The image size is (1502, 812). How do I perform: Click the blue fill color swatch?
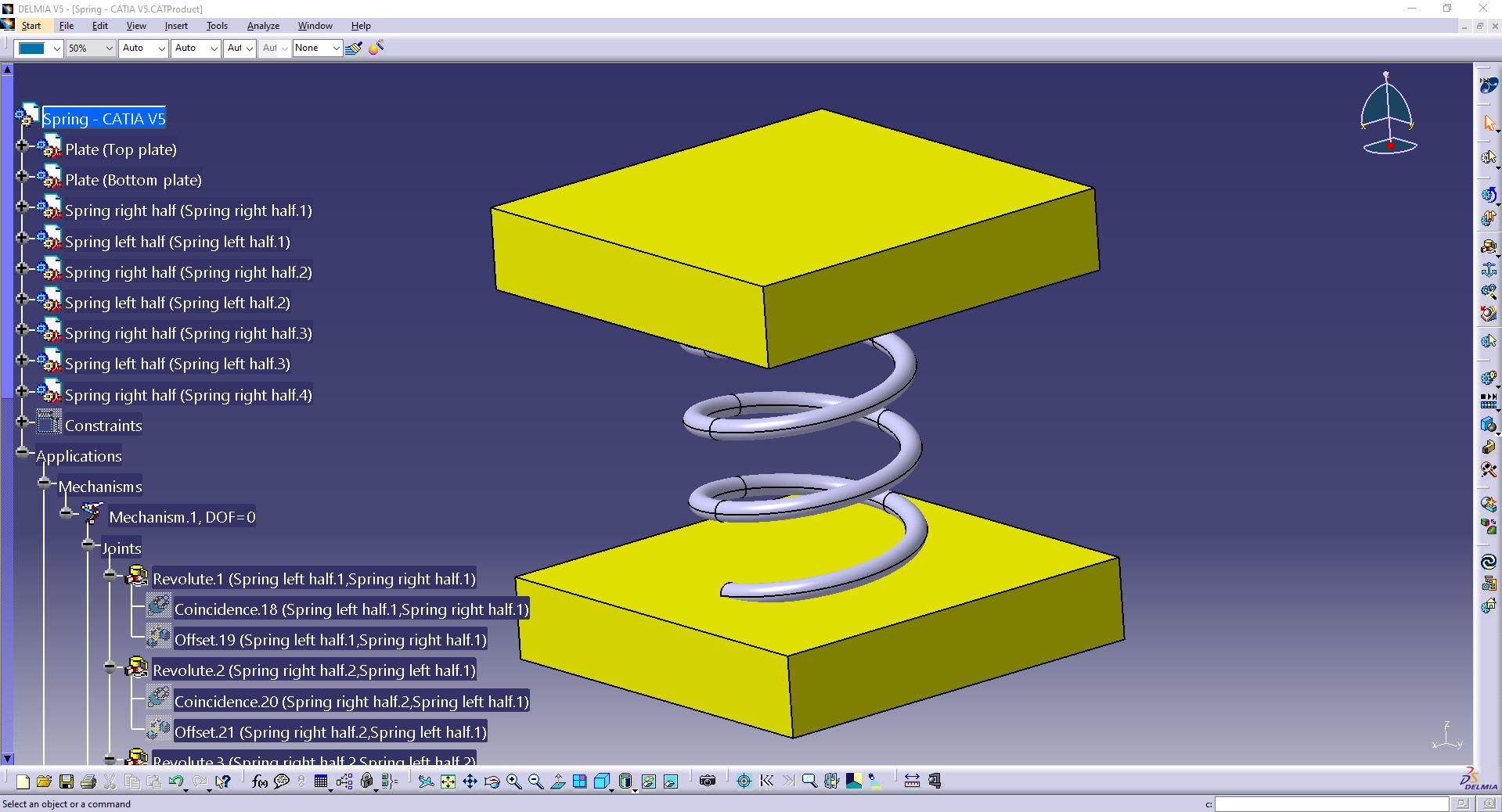[32, 49]
